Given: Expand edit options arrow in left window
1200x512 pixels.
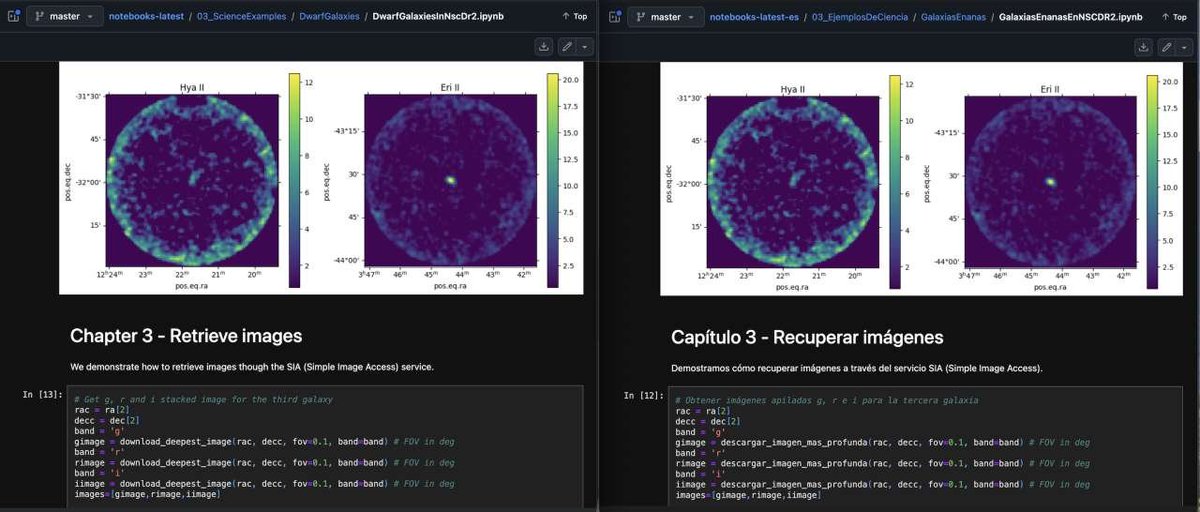Looking at the screenshot, I should pyautogui.click(x=584, y=47).
